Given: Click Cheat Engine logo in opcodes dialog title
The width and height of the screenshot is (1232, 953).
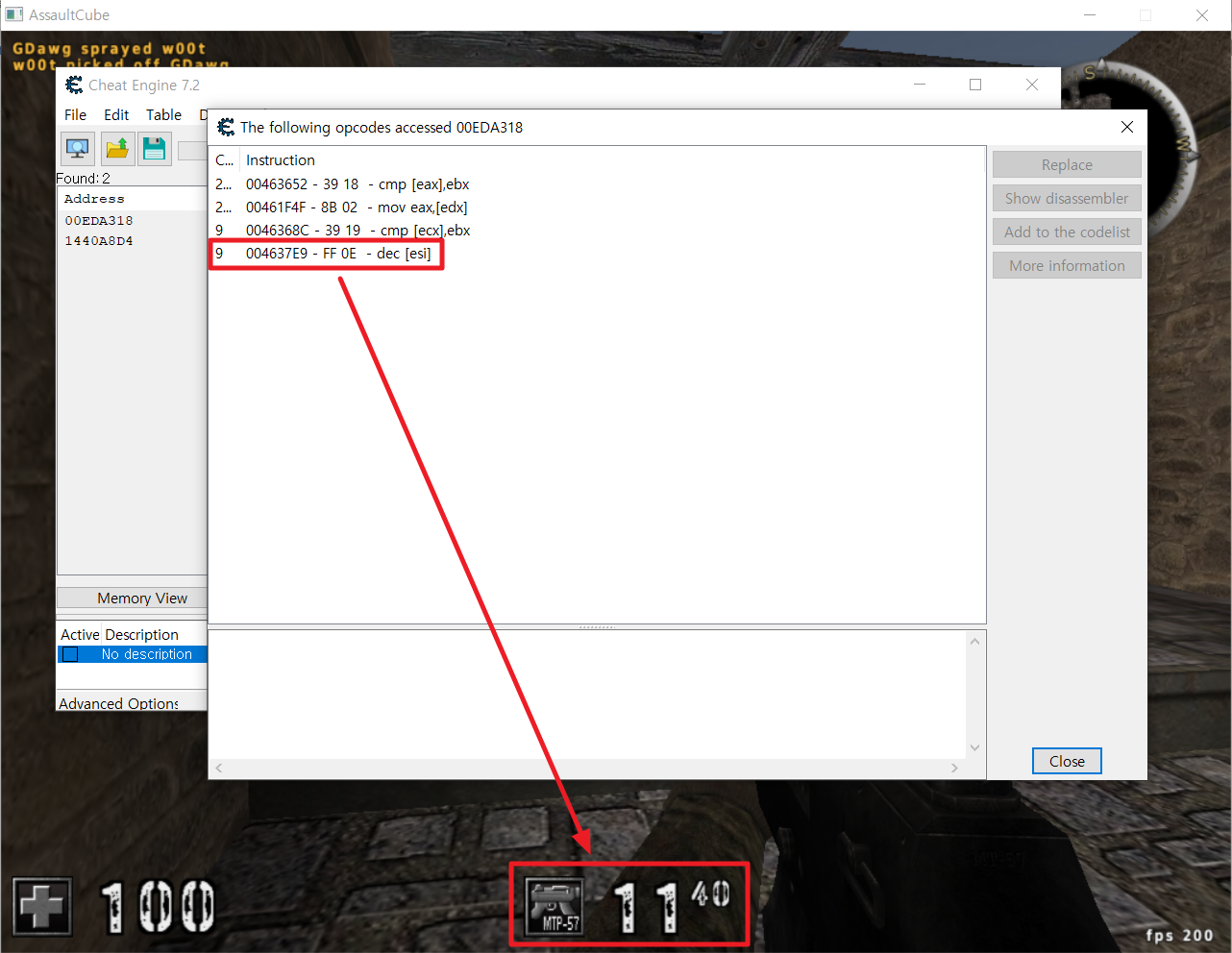Looking at the screenshot, I should tap(226, 127).
